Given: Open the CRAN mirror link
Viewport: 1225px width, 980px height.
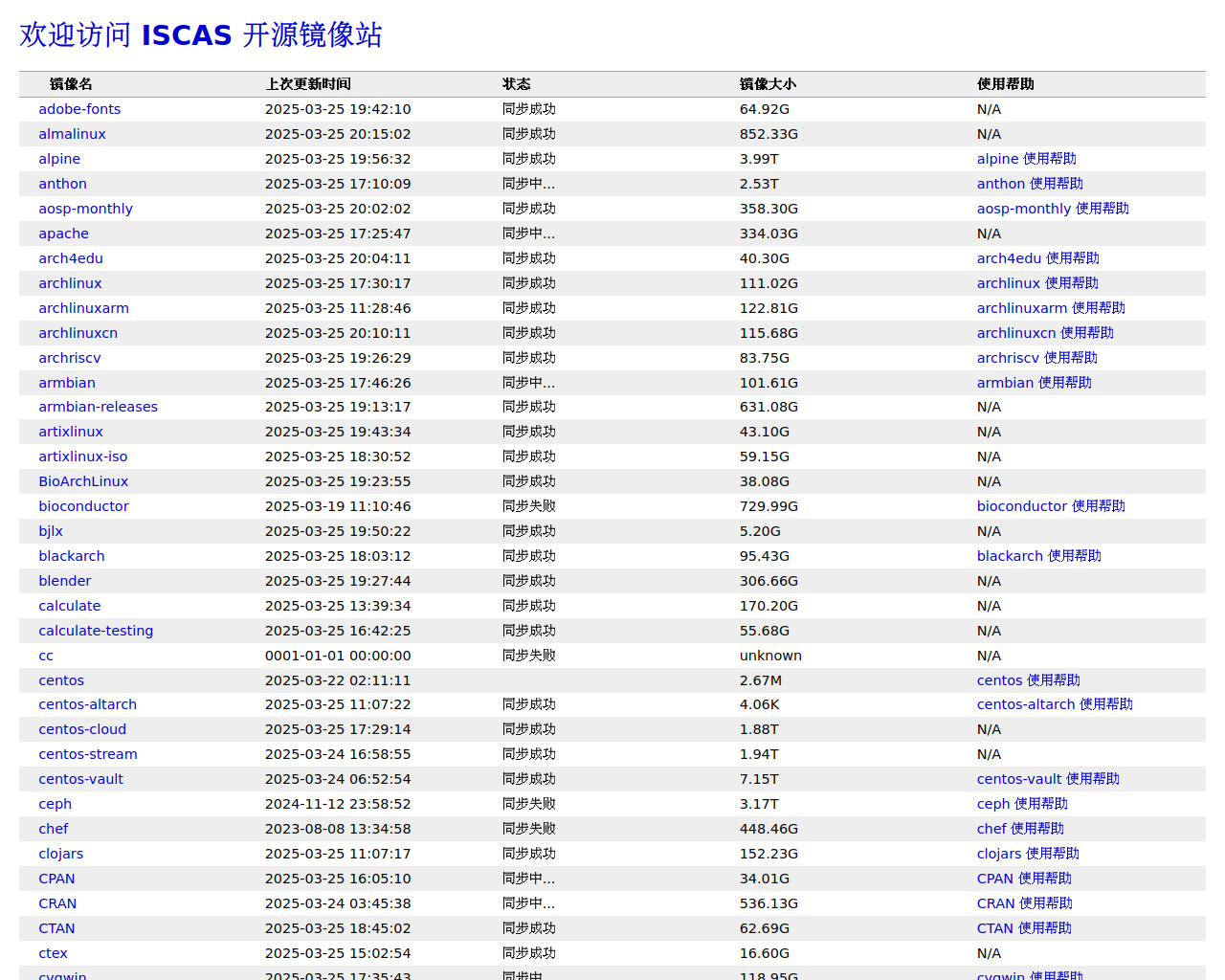Looking at the screenshot, I should pos(57,903).
